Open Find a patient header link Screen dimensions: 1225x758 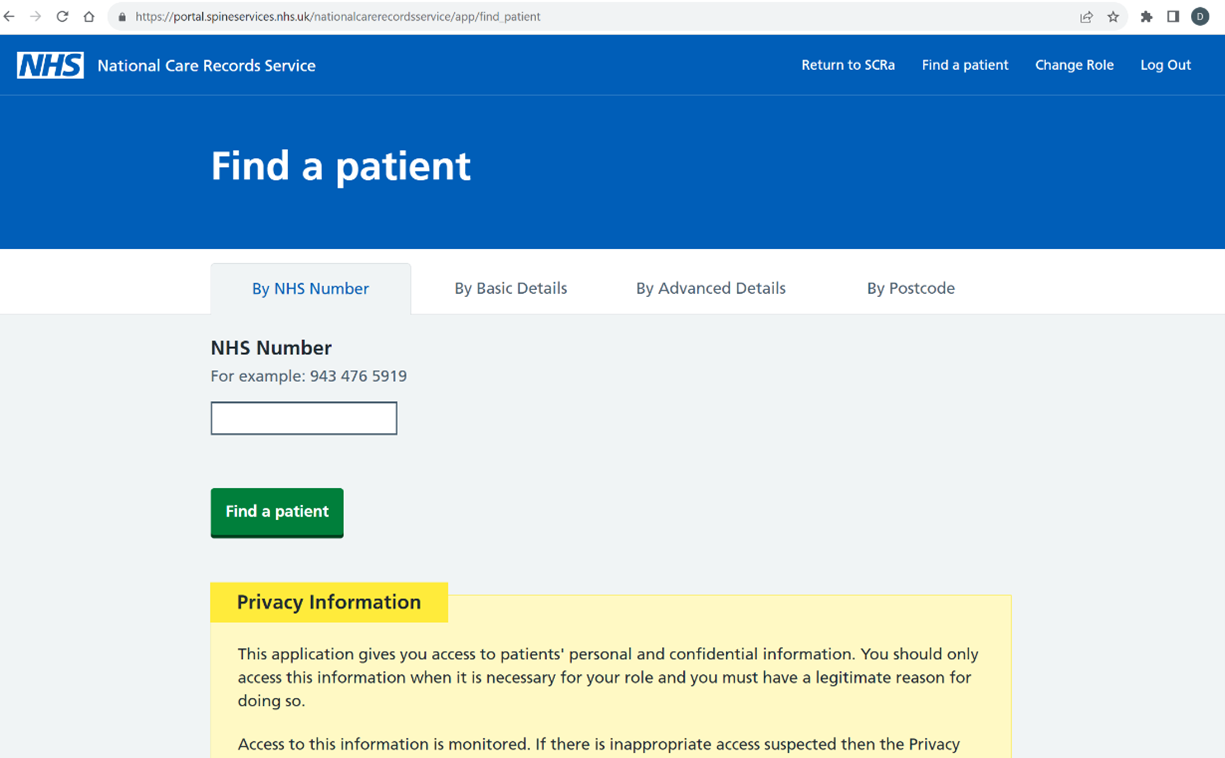tap(965, 65)
